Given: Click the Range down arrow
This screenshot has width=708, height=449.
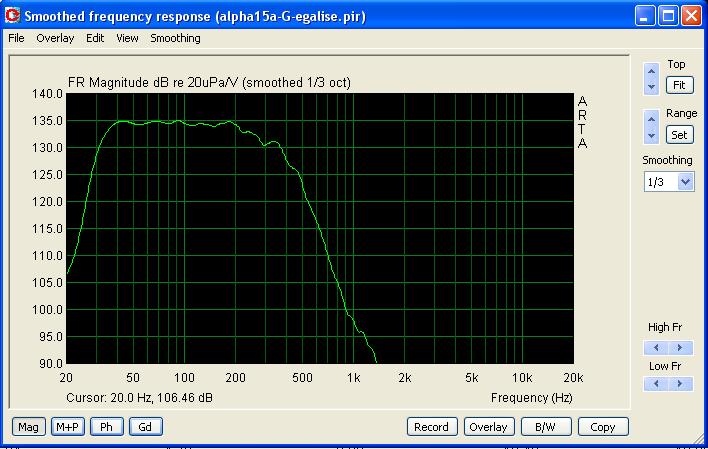Looking at the screenshot, I should [651, 136].
